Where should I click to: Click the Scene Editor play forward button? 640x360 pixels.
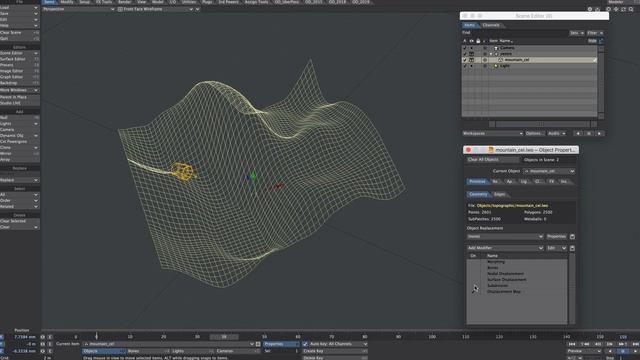coord(599,133)
